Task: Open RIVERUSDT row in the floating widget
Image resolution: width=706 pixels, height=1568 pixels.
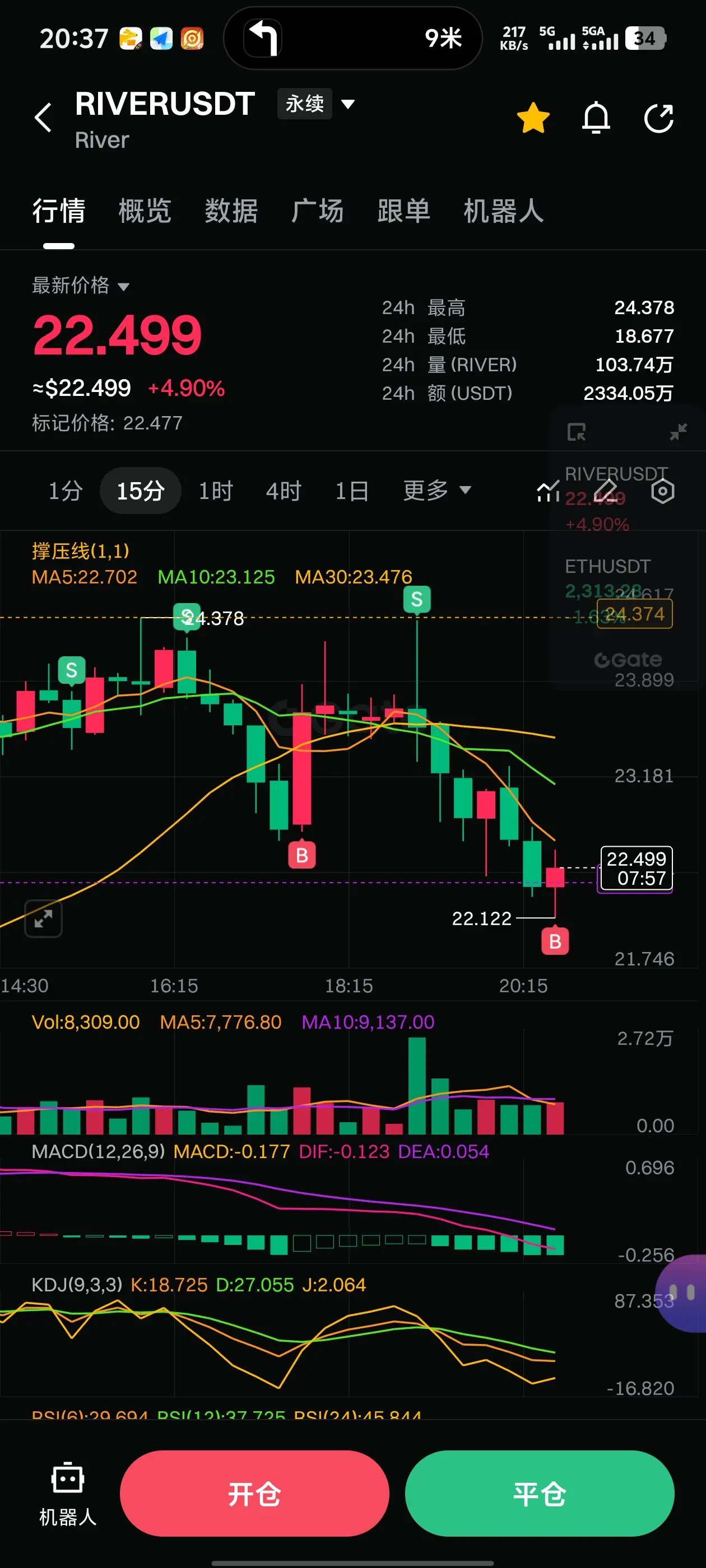Action: coord(616,499)
